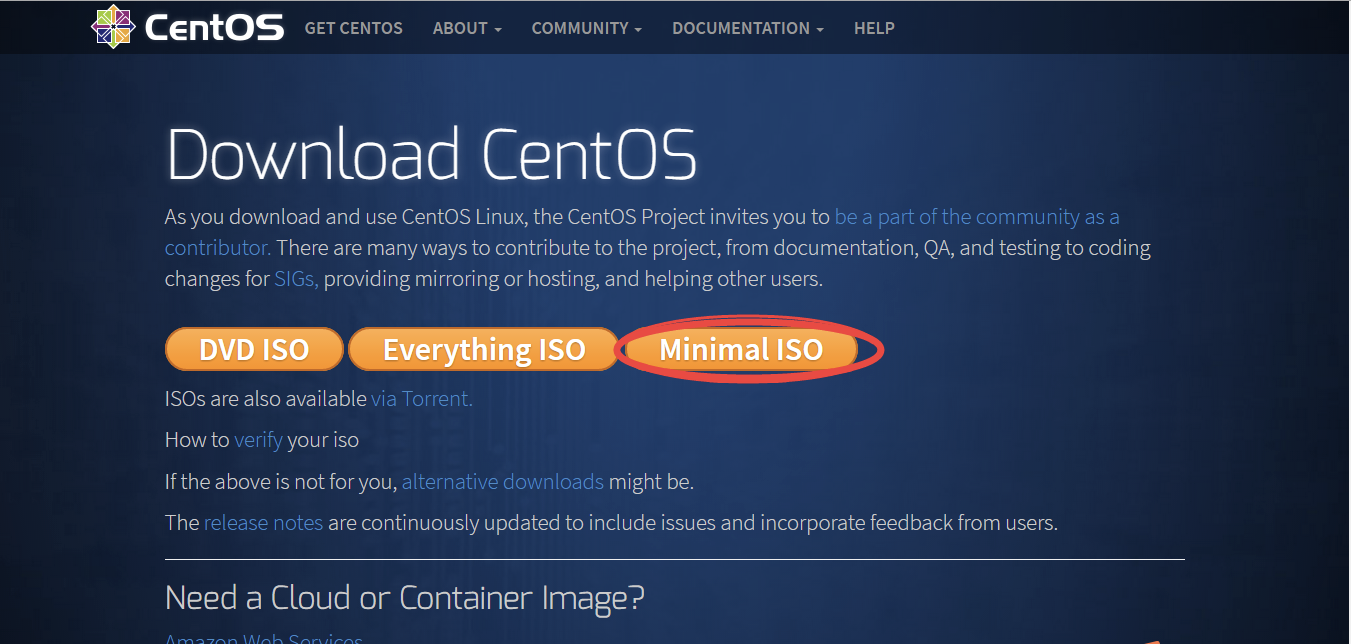
Task: Open the 'alternative downloads' link
Action: point(503,482)
